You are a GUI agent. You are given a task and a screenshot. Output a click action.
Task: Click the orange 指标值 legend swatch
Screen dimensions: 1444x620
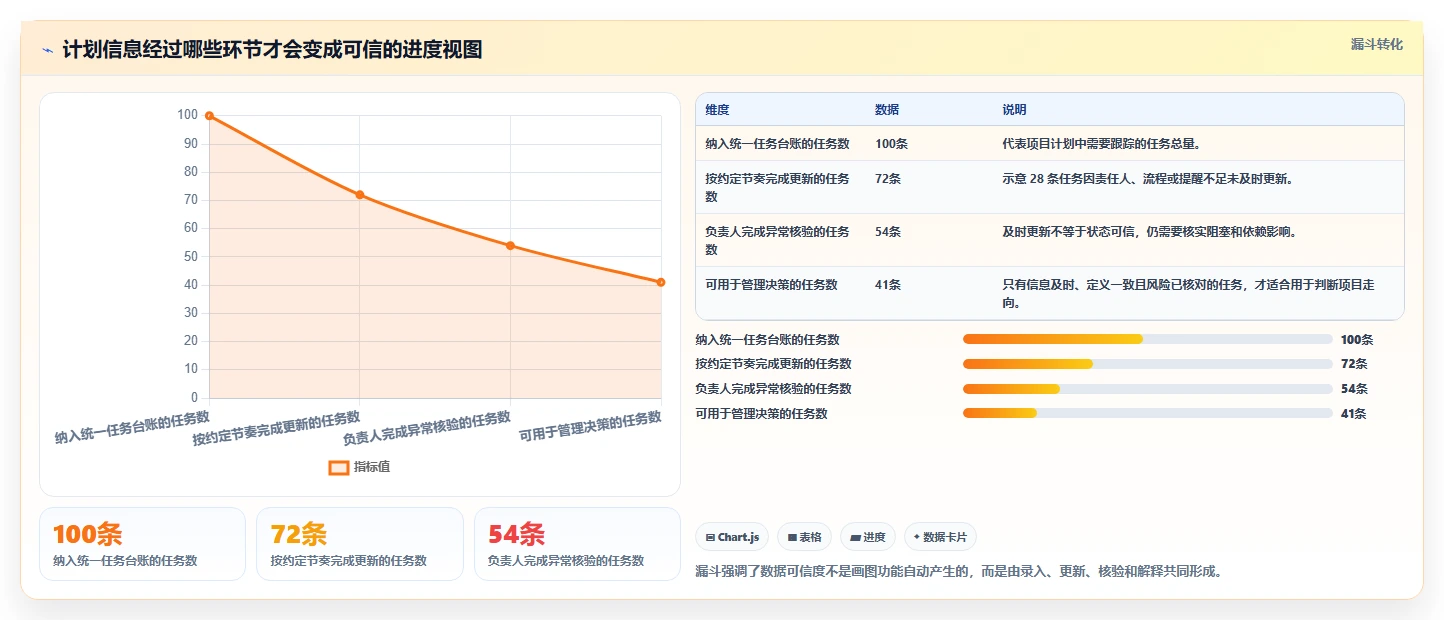(339, 467)
